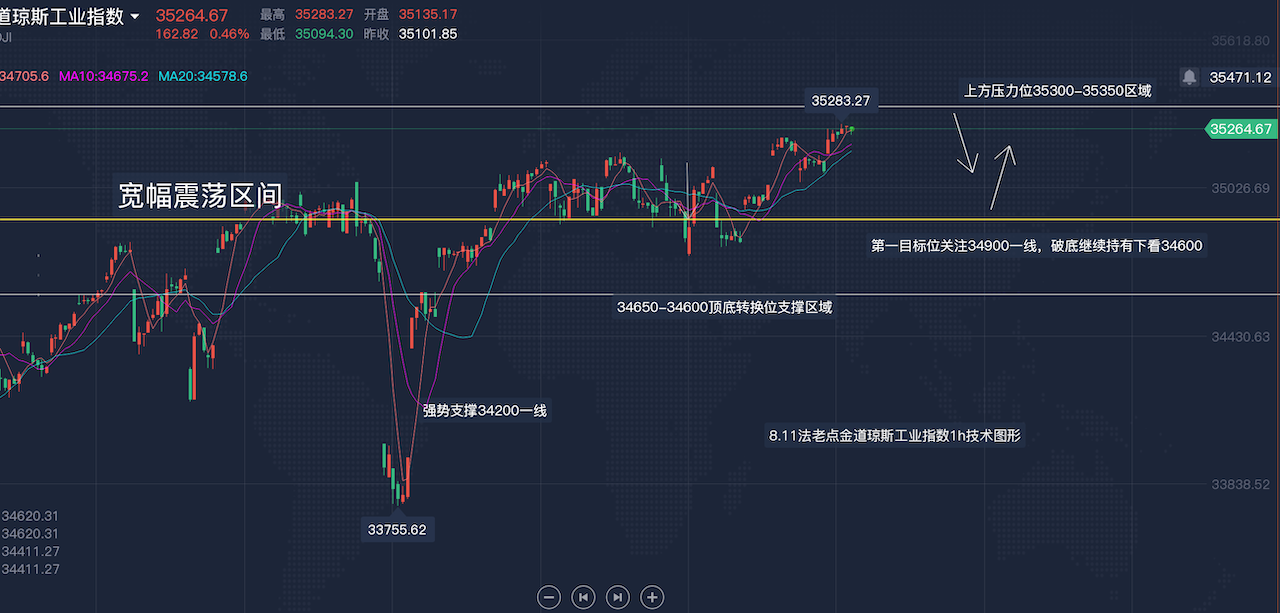Skip forward to the latest candle
Viewport: 1280px width, 613px height.
coord(618,597)
